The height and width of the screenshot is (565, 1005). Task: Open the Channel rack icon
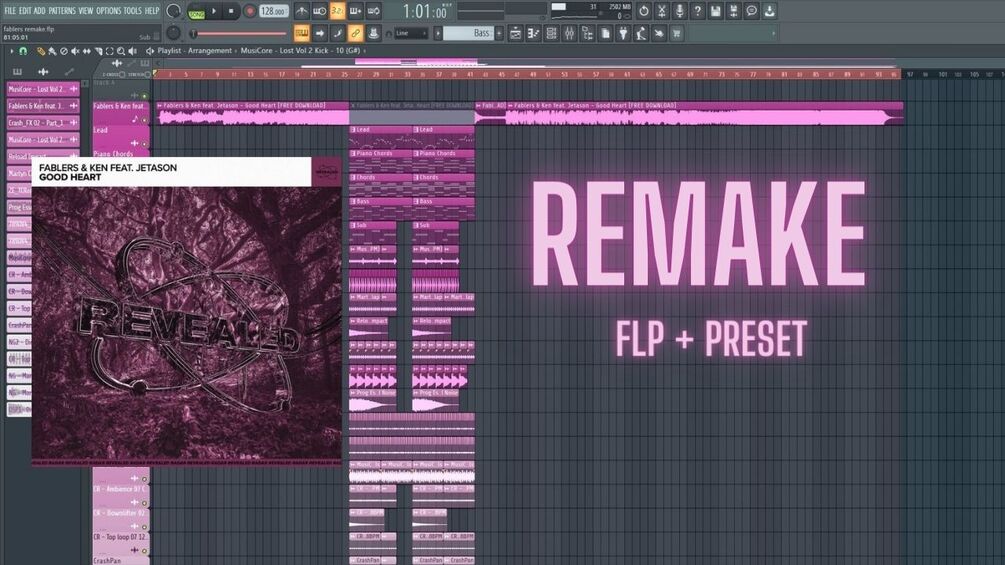[x=551, y=33]
